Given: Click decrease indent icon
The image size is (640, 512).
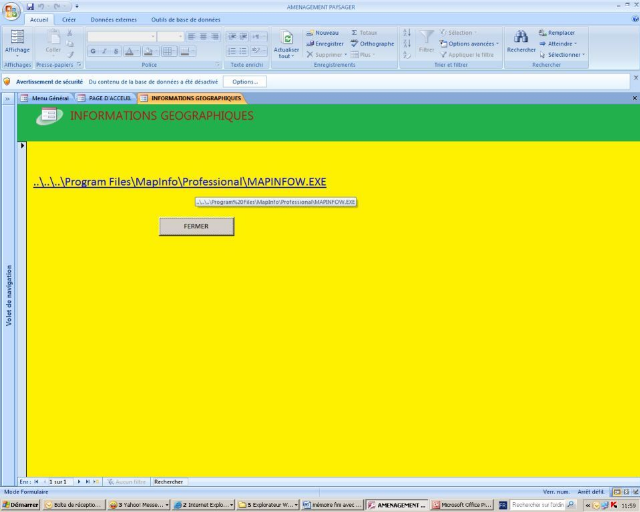Looking at the screenshot, I should tap(232, 36).
